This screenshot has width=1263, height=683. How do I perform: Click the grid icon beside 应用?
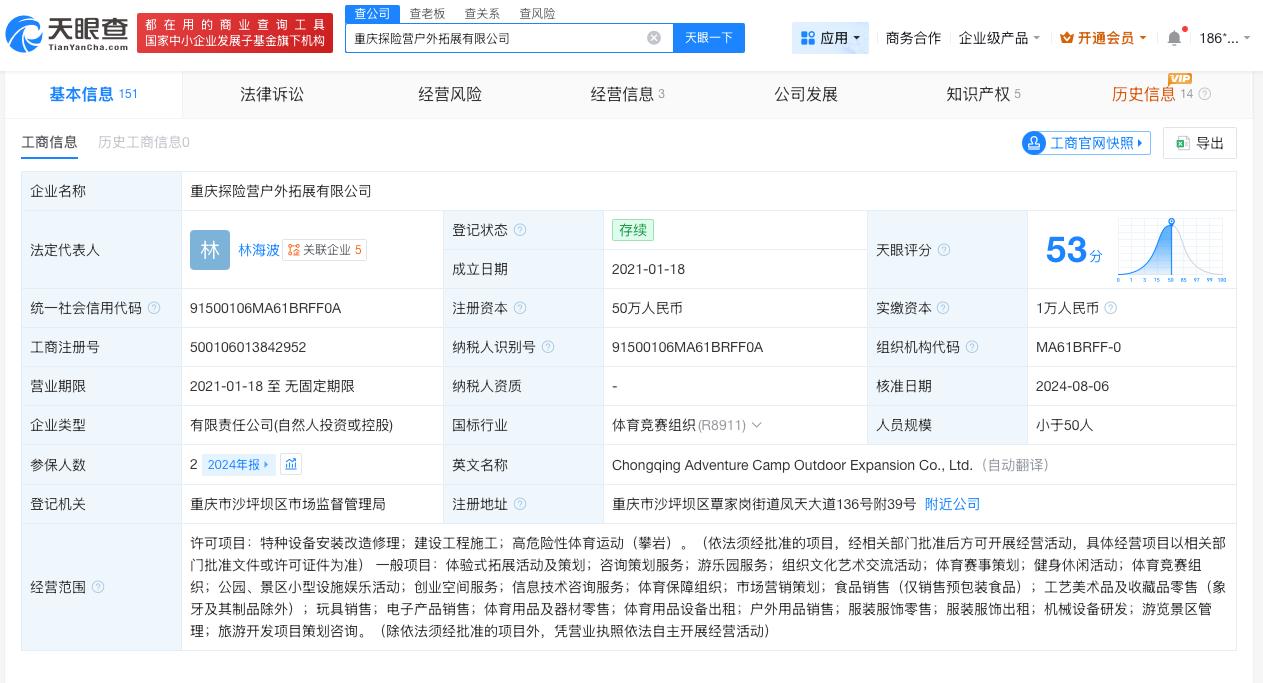pos(807,38)
